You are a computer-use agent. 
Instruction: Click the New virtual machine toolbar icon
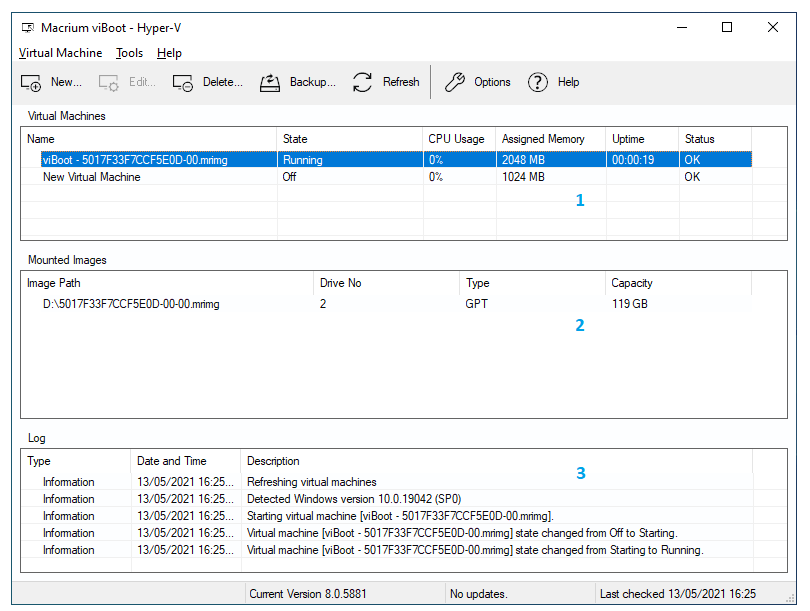(31, 83)
